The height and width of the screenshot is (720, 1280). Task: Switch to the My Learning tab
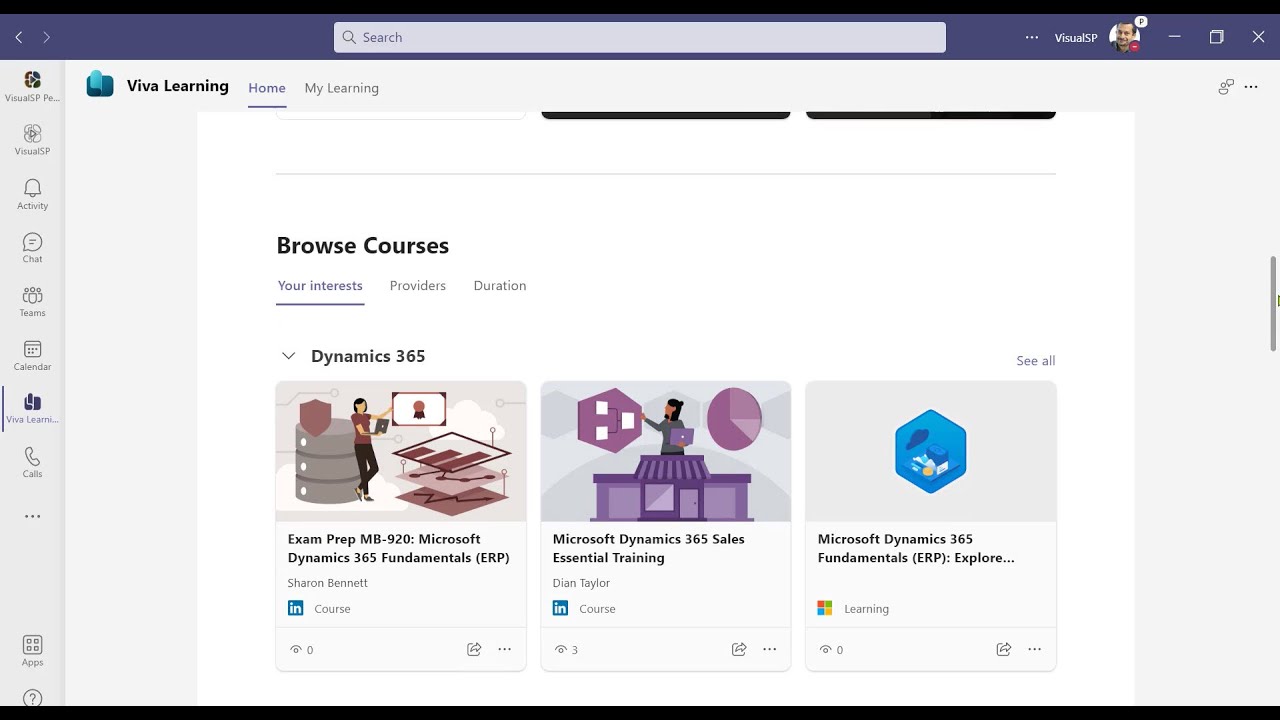tap(341, 88)
